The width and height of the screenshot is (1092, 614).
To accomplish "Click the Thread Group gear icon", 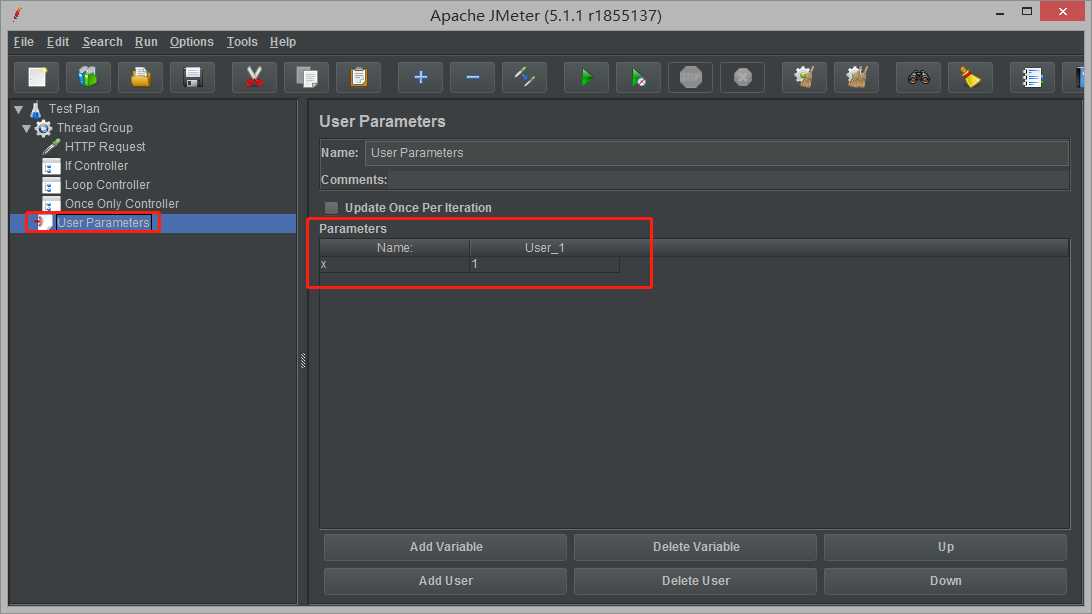I will coord(43,128).
